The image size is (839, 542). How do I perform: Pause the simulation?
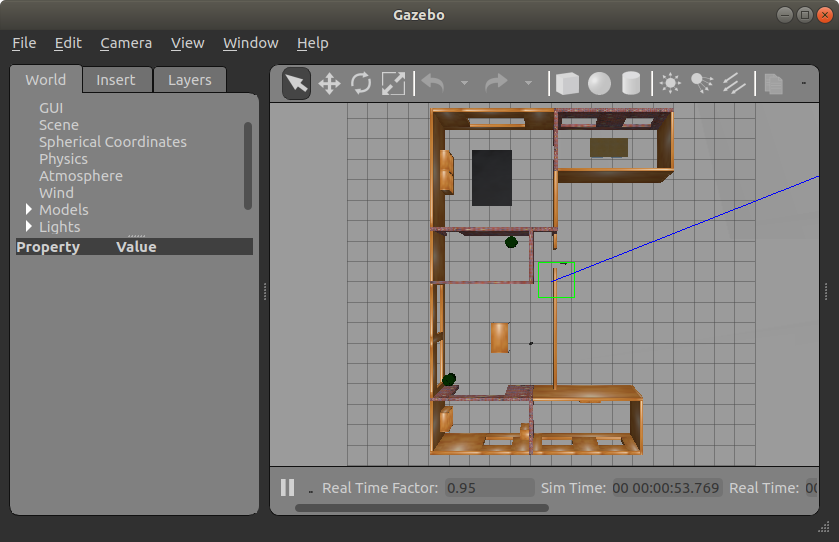(x=288, y=487)
